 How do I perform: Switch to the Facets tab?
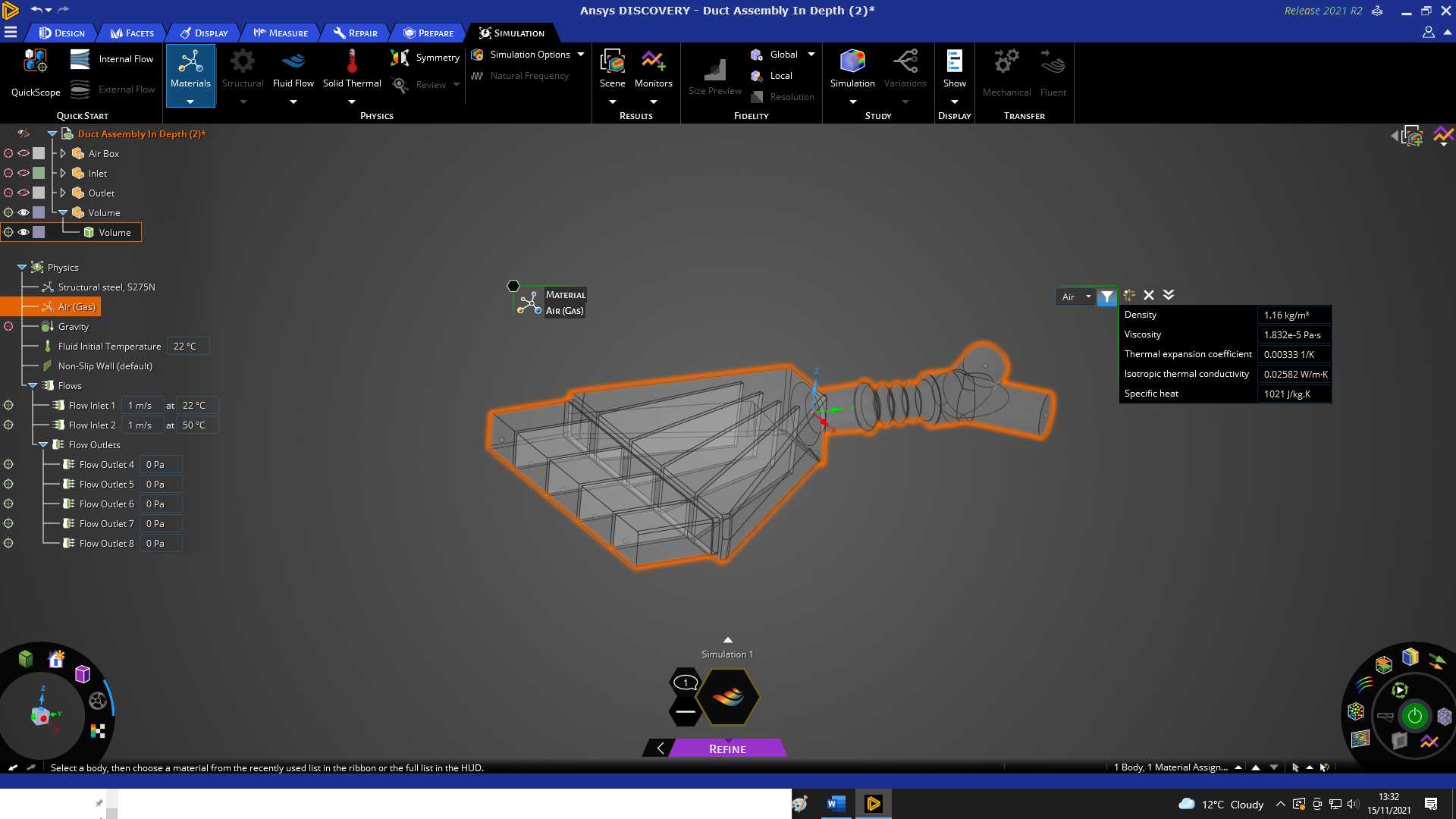(x=132, y=33)
